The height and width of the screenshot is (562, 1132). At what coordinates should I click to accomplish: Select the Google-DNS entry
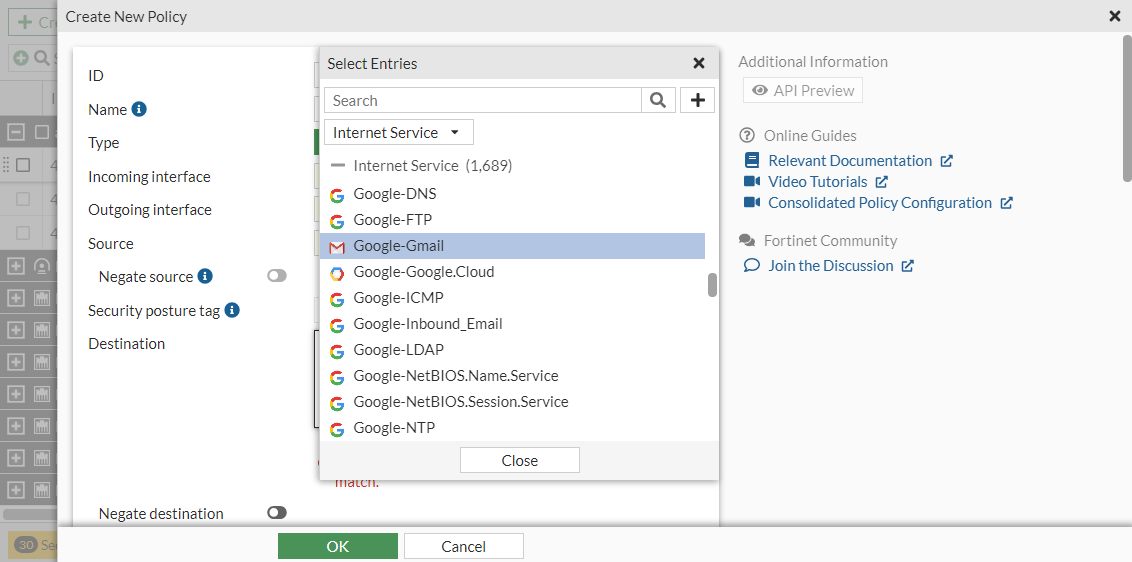click(x=394, y=194)
